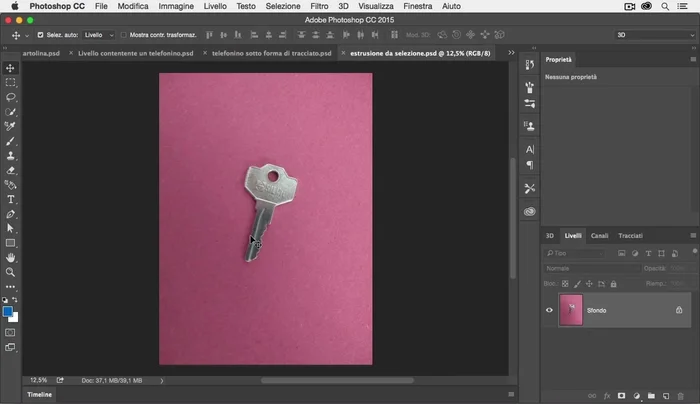700x404 pixels.
Task: Open the Filtro menu
Action: point(319,6)
